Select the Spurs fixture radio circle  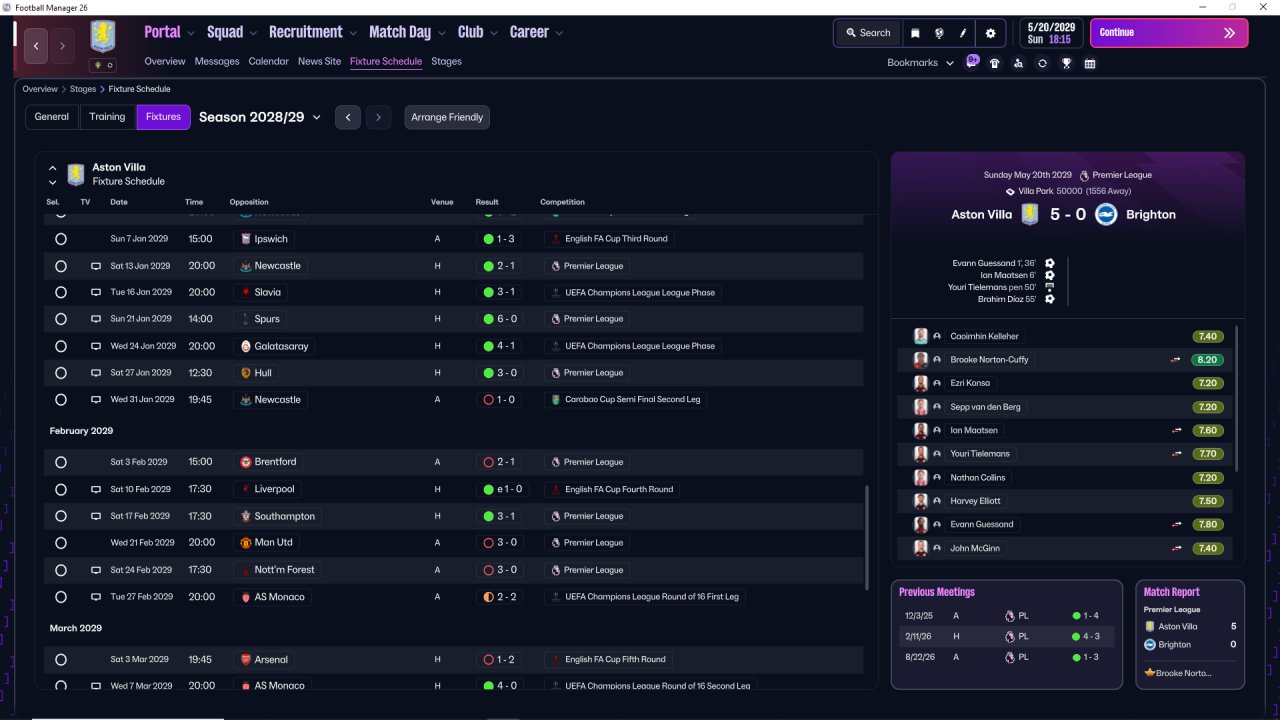pos(61,319)
